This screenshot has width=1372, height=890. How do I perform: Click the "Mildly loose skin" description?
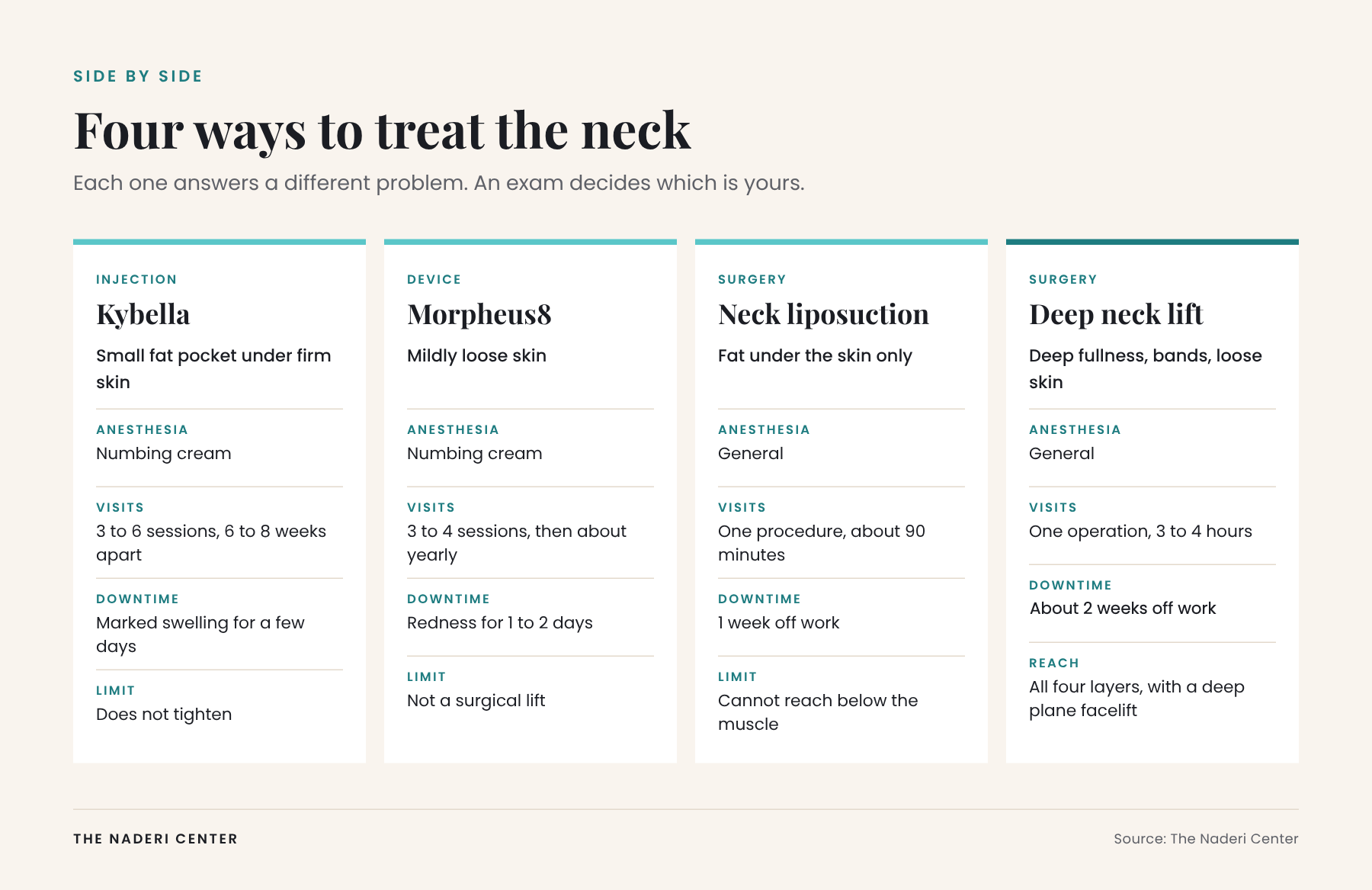477,356
